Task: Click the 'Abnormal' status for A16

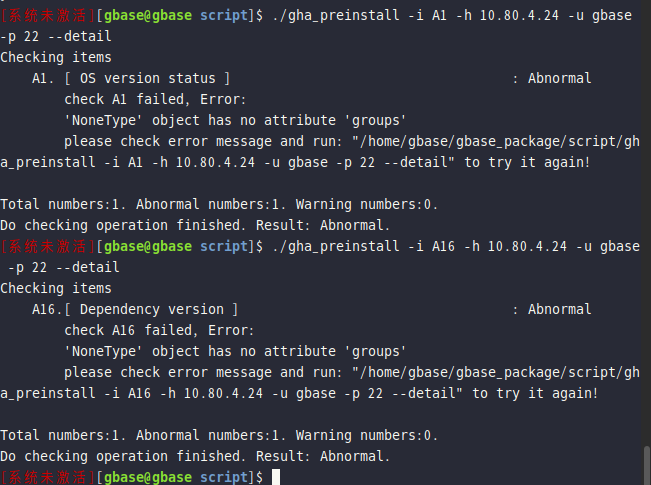Action: 559,309
